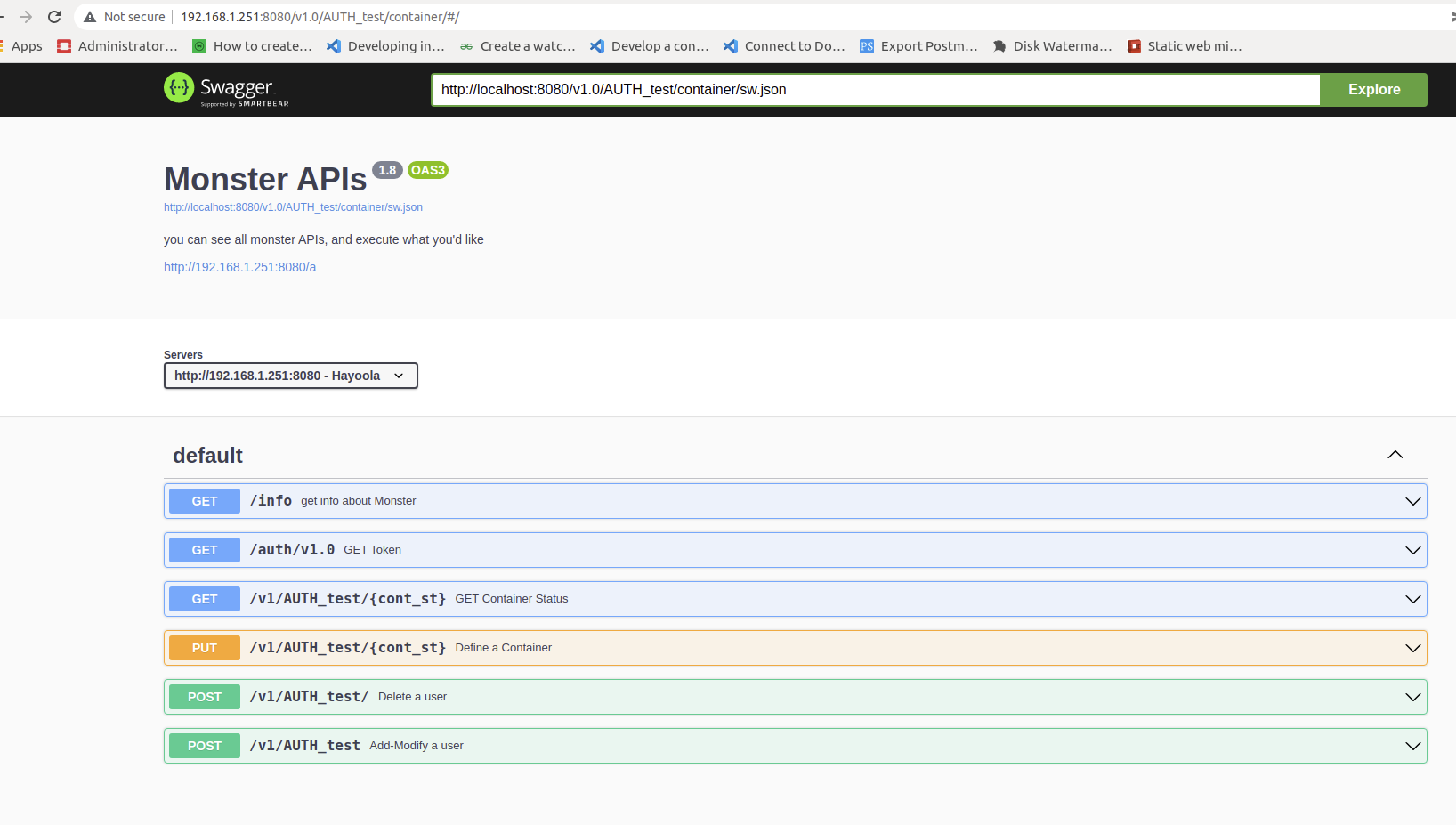
Task: Open the Export Postm... bookmark
Action: 918,46
